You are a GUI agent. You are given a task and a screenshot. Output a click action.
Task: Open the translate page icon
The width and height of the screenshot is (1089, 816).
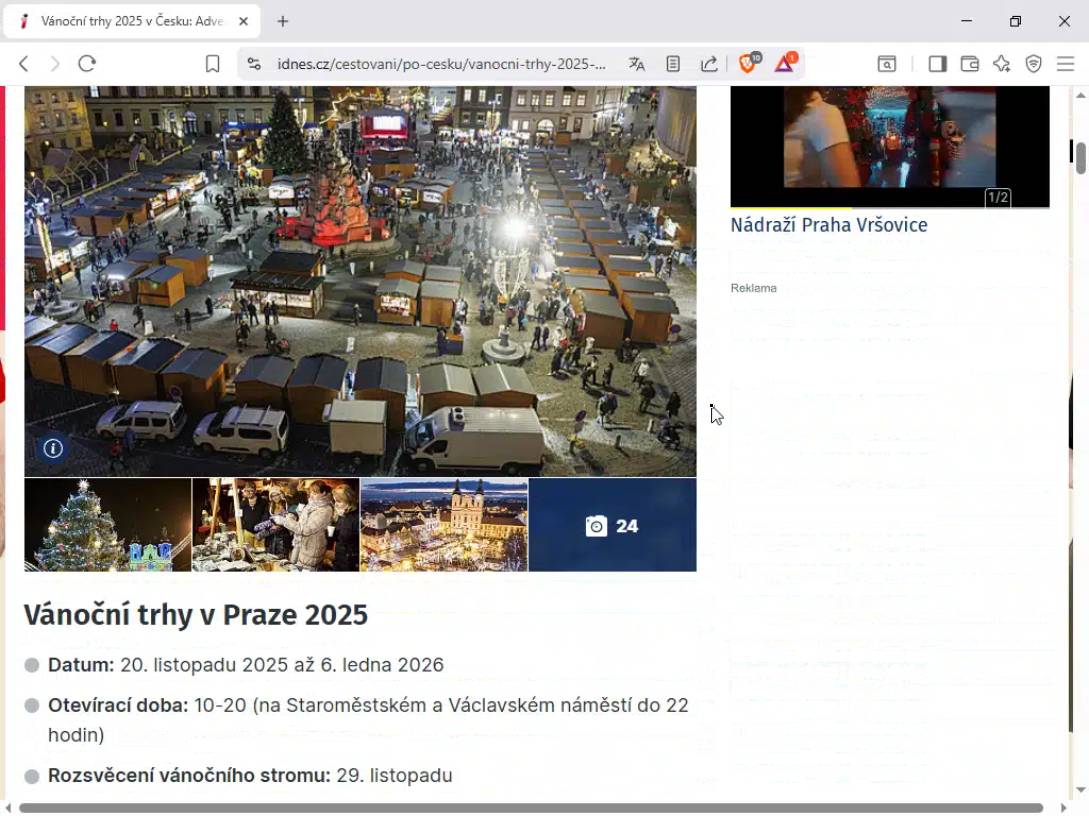(x=637, y=64)
